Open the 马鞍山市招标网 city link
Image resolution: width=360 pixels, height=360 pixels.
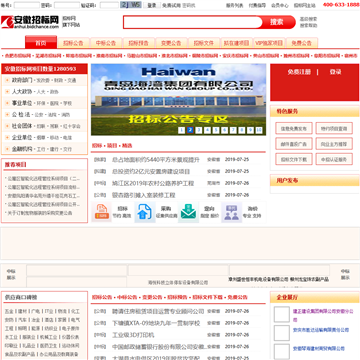tap(142, 56)
